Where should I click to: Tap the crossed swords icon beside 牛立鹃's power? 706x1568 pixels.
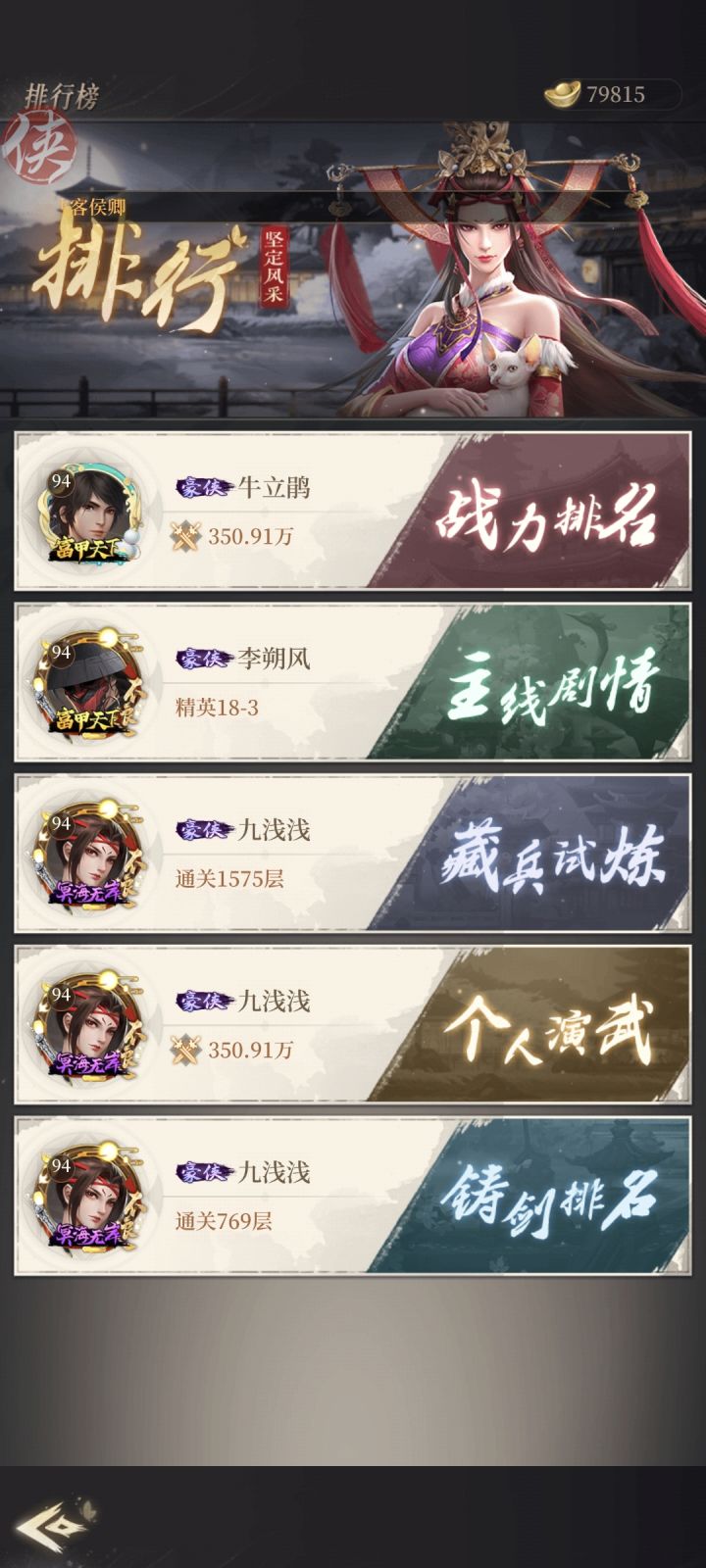coord(186,536)
